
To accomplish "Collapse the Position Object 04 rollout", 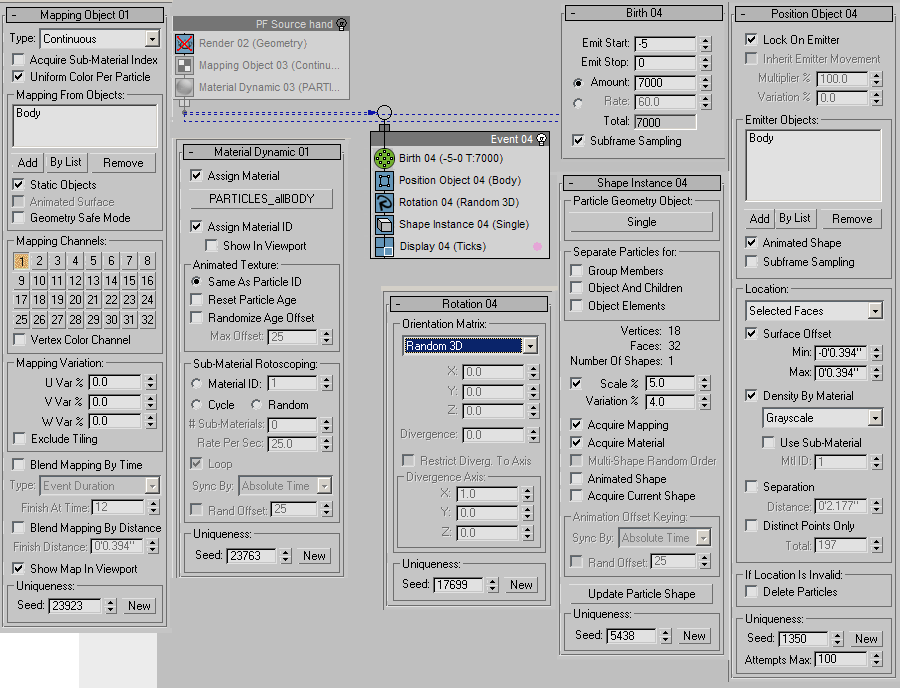I will 743,14.
